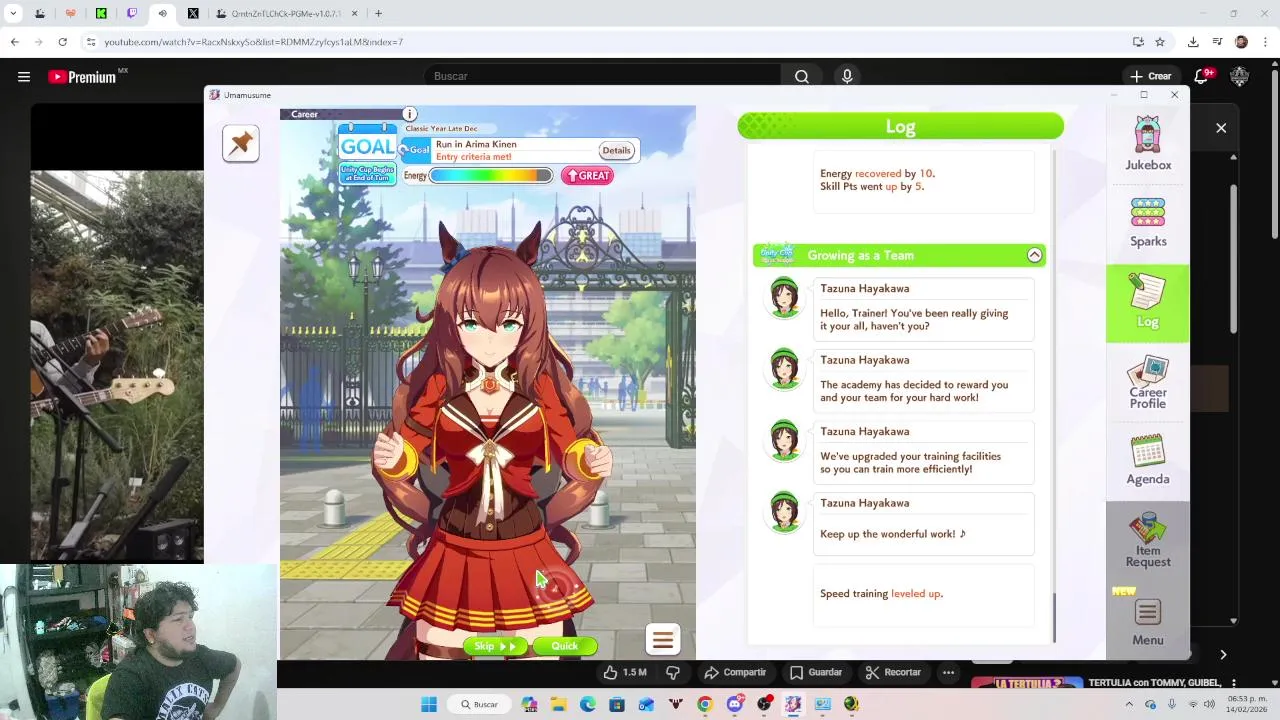This screenshot has width=1280, height=720.
Task: Open the Chrome three-dot menu
Action: (1266, 42)
